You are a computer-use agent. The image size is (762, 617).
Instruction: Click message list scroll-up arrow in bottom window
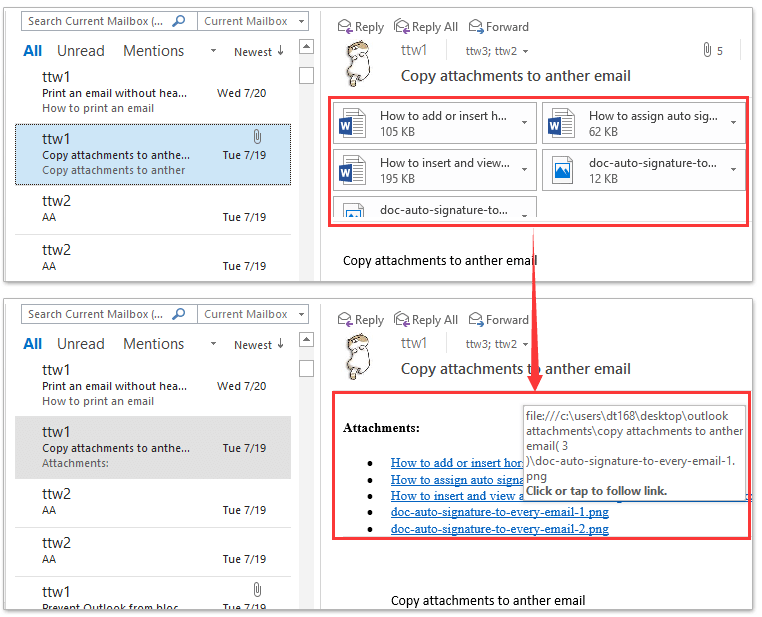(x=306, y=340)
